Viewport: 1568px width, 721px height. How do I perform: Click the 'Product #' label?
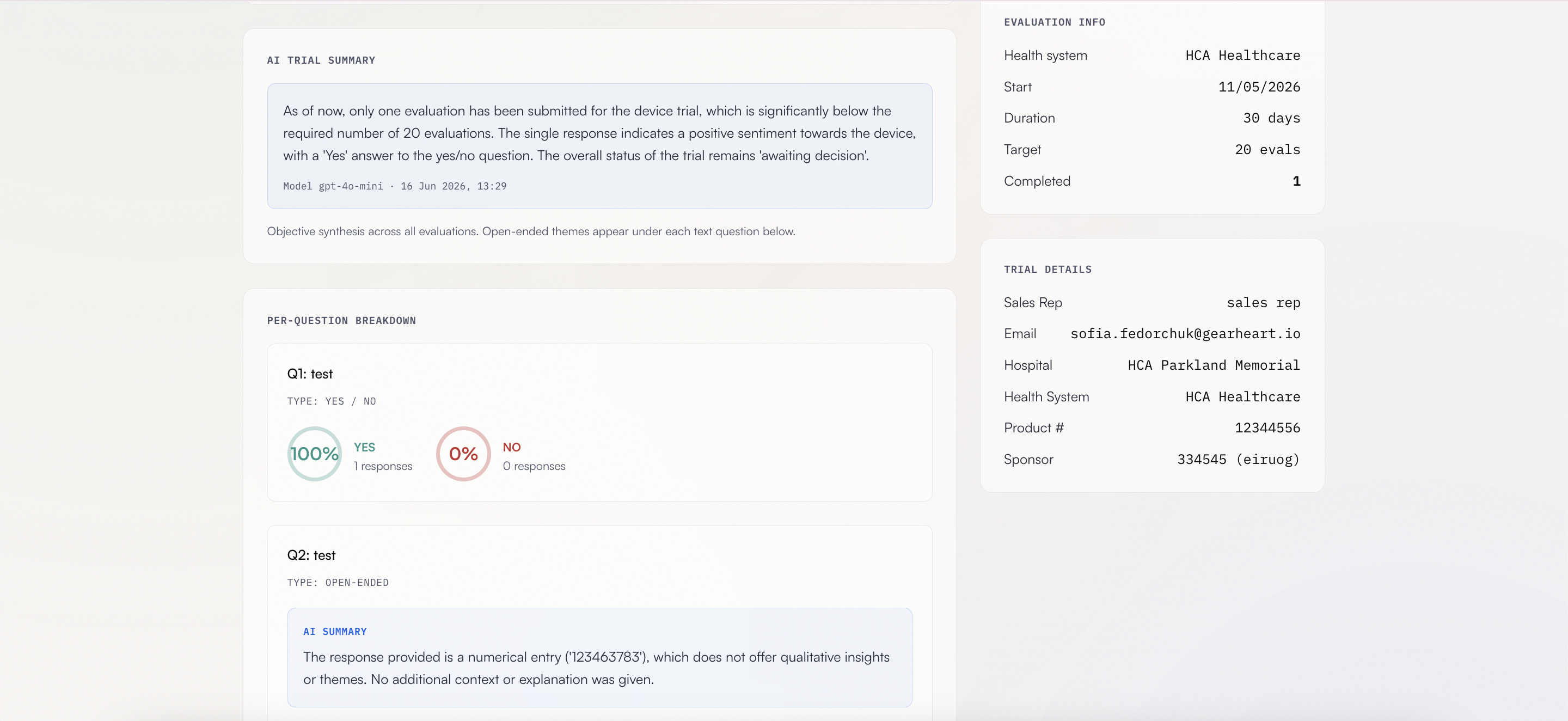pos(1033,428)
